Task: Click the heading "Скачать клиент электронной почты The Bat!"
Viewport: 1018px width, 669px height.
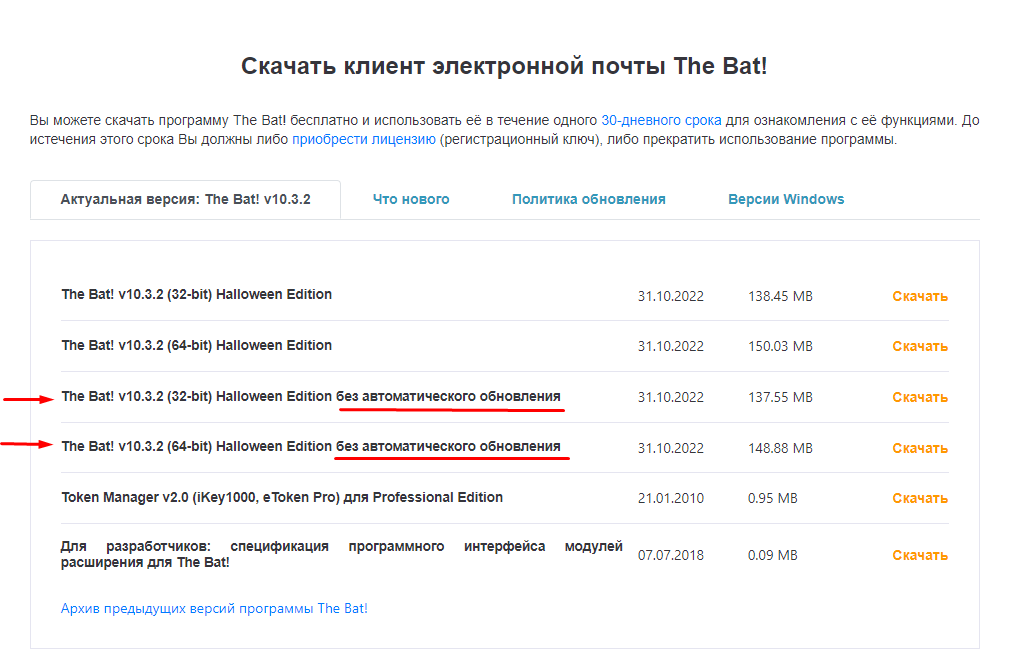Action: tap(504, 66)
